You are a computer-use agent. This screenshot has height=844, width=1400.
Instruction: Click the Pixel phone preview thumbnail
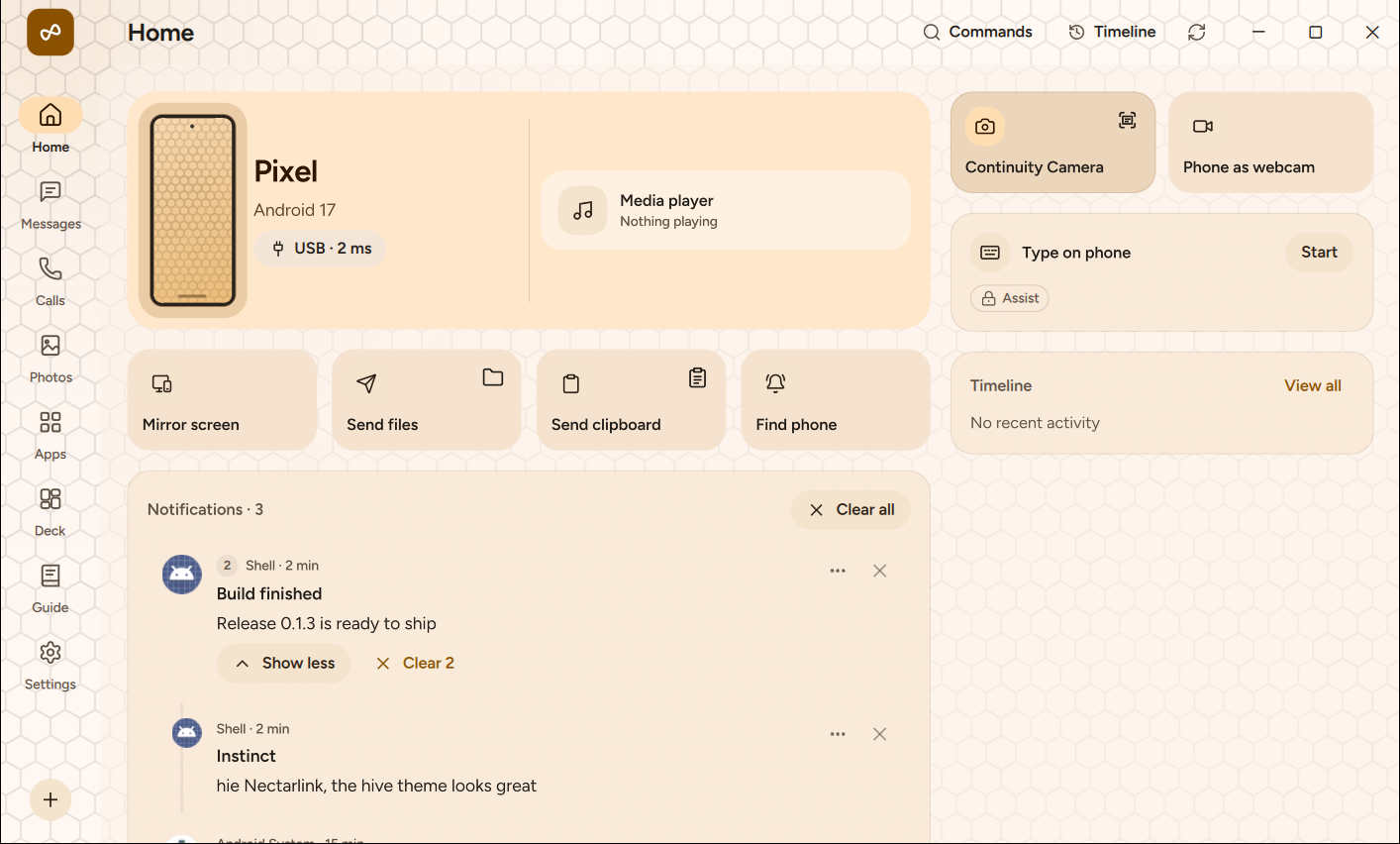coord(193,210)
